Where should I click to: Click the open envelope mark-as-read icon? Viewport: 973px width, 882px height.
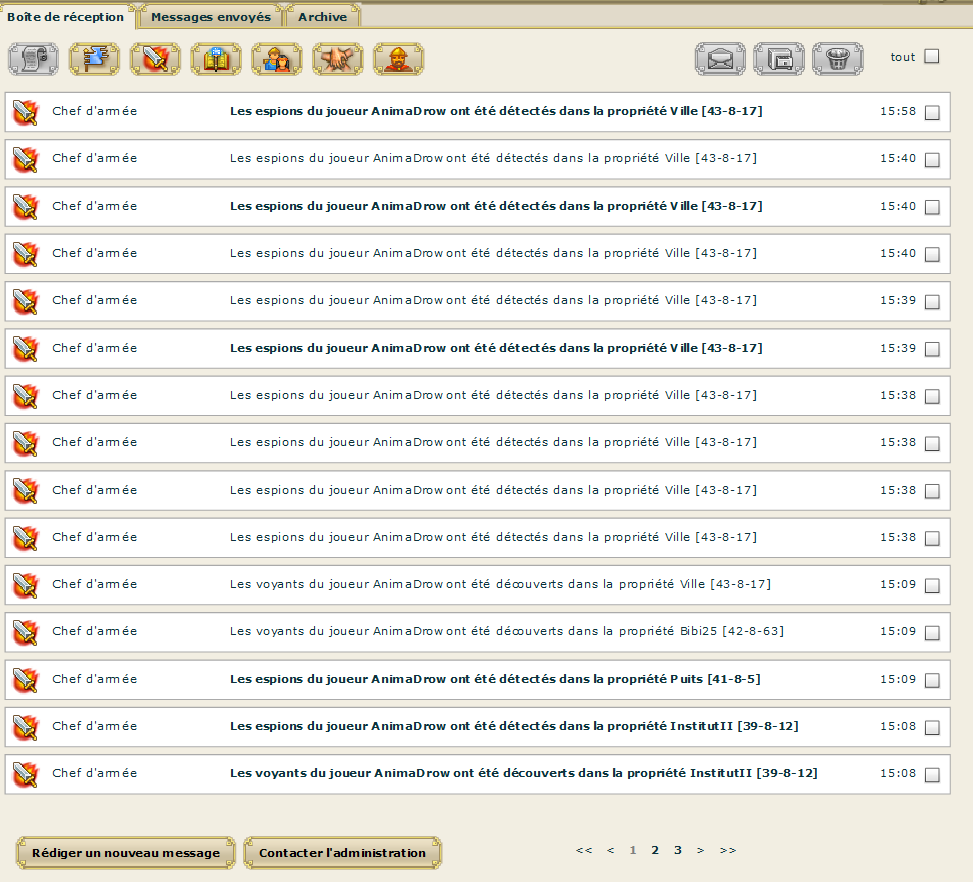coord(720,59)
